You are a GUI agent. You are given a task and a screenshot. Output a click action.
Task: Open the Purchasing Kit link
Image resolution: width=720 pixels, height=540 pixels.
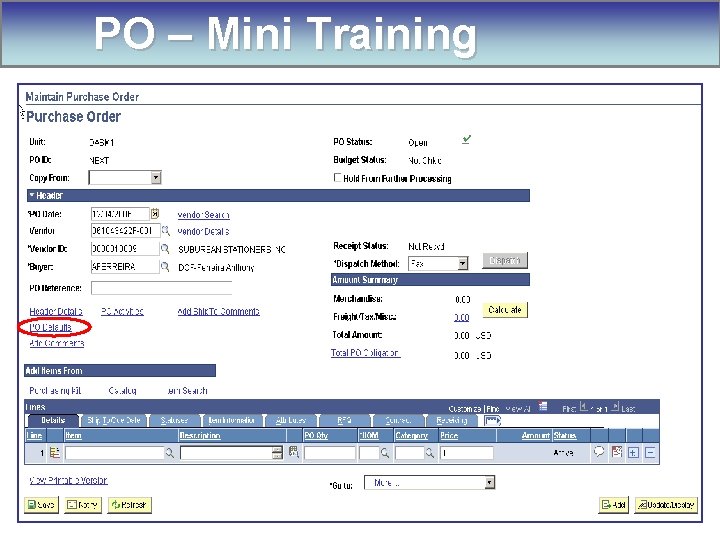pyautogui.click(x=55, y=390)
